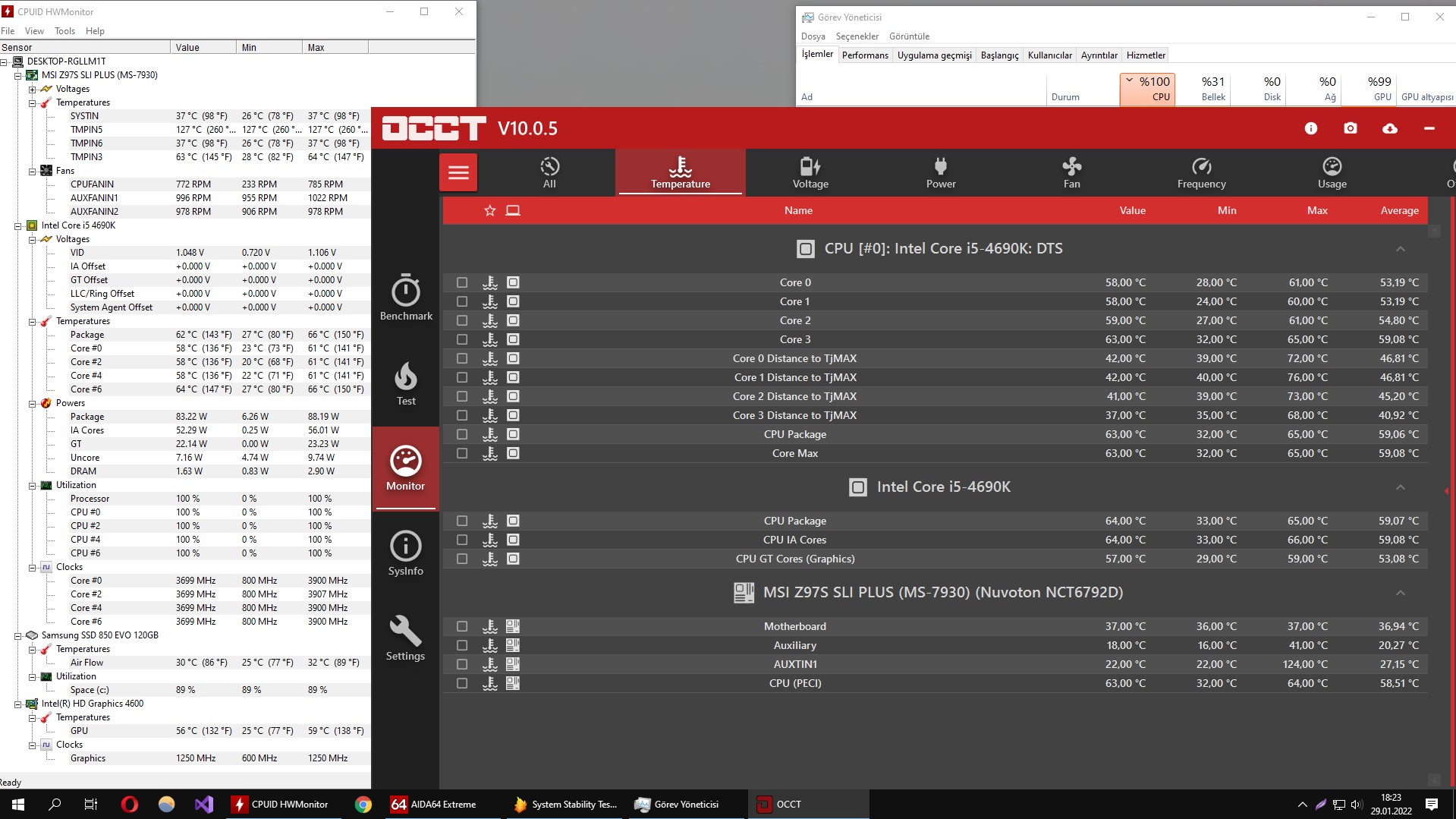Open Performans tab in Görev Yöneticisi

(865, 55)
